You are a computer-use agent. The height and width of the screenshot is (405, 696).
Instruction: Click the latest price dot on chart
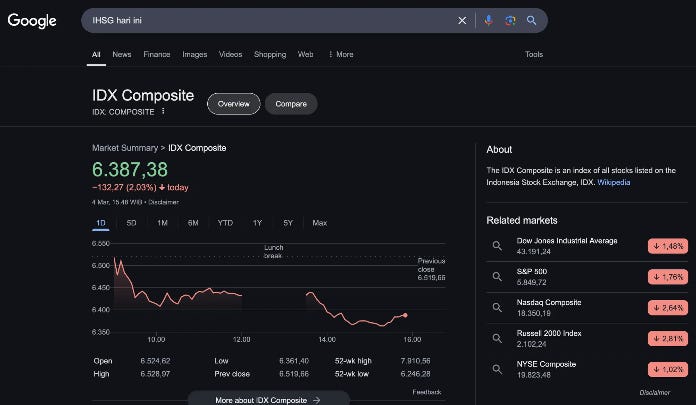click(405, 315)
